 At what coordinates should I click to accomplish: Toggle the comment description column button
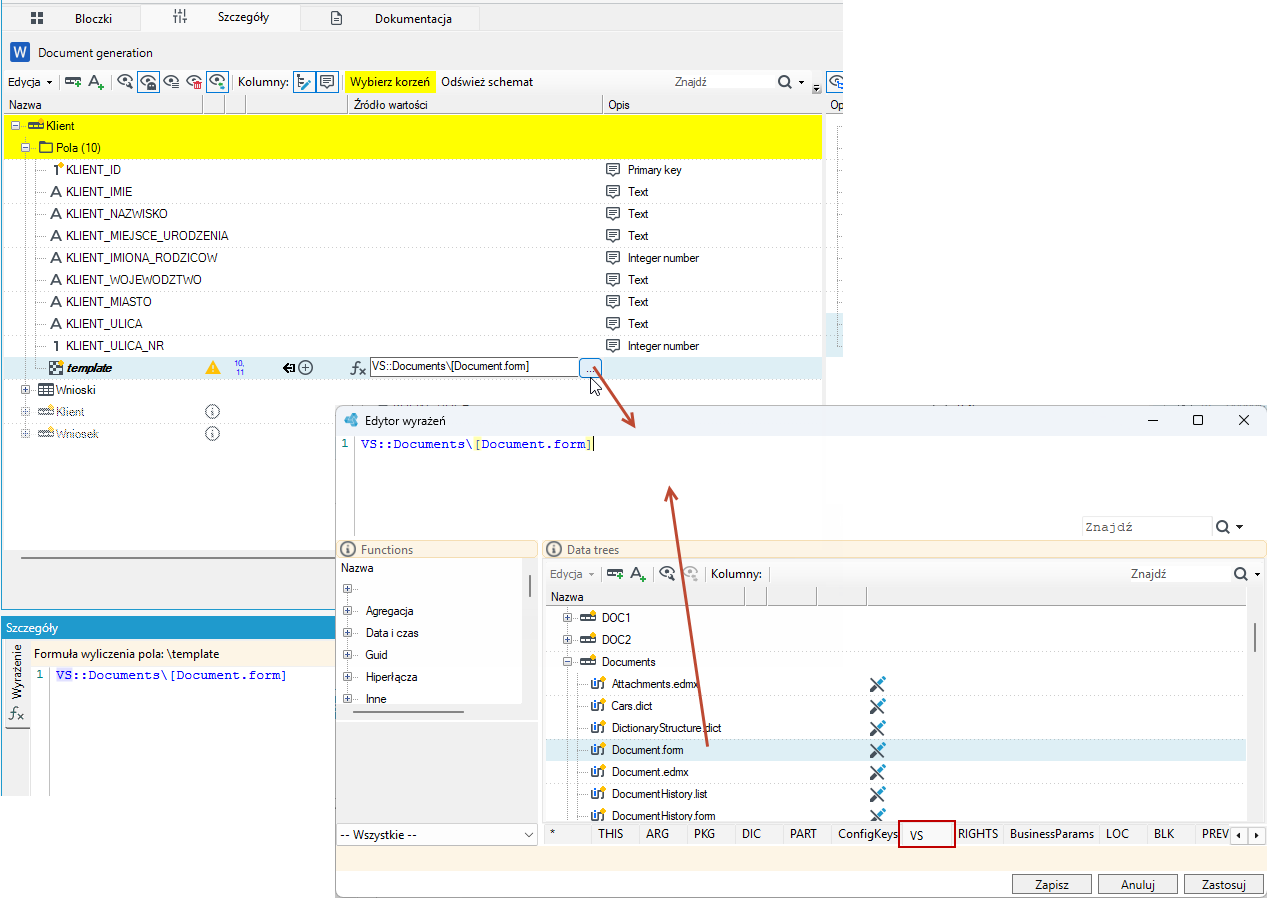(x=327, y=82)
